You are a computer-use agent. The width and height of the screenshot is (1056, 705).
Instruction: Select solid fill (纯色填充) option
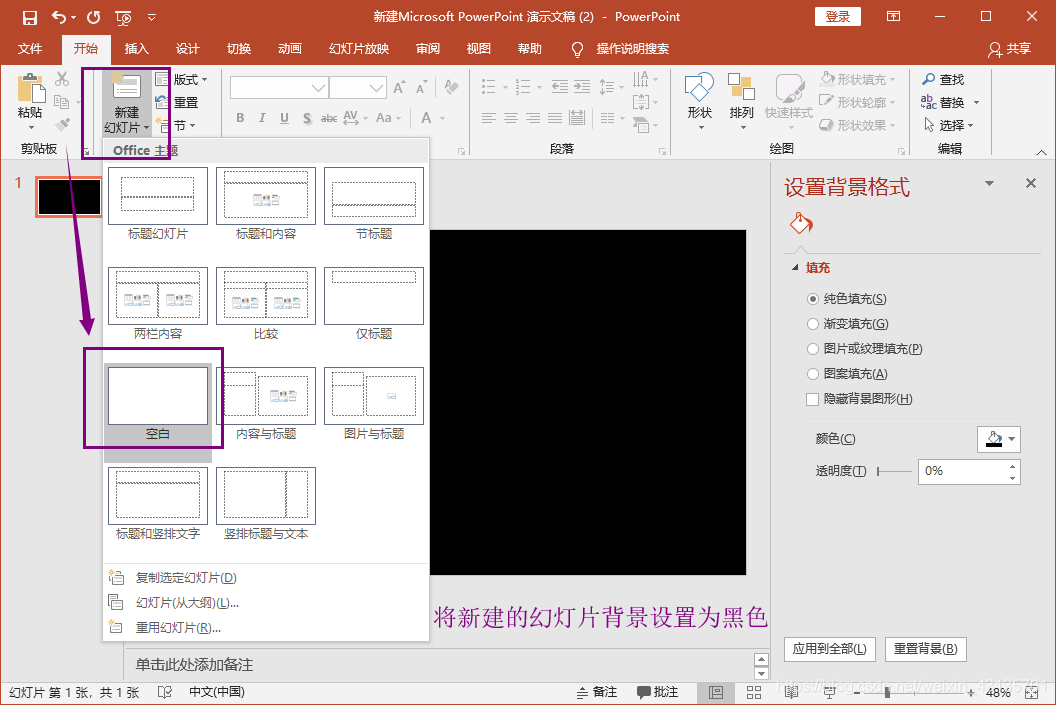(x=813, y=299)
